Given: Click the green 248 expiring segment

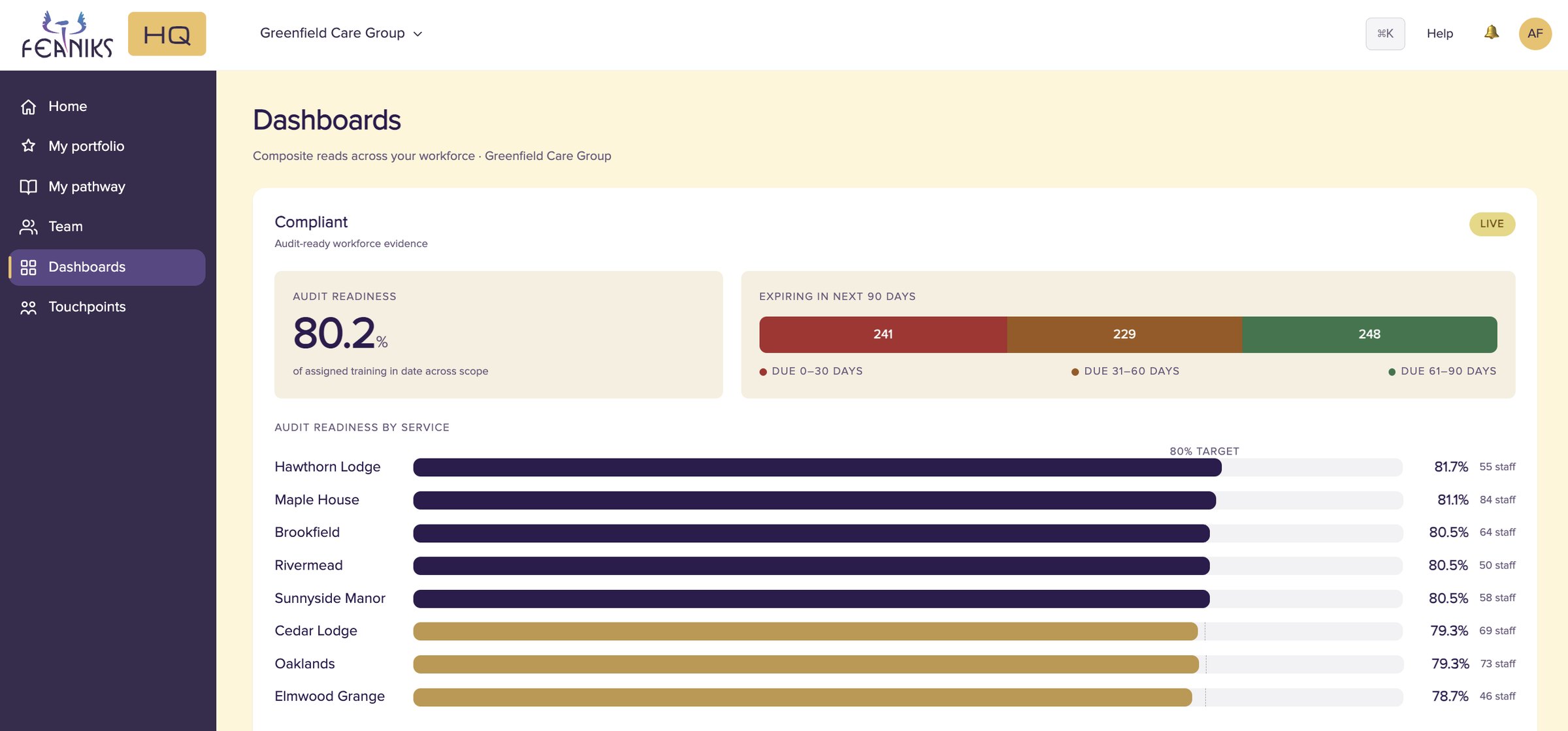Looking at the screenshot, I should click(x=1369, y=334).
